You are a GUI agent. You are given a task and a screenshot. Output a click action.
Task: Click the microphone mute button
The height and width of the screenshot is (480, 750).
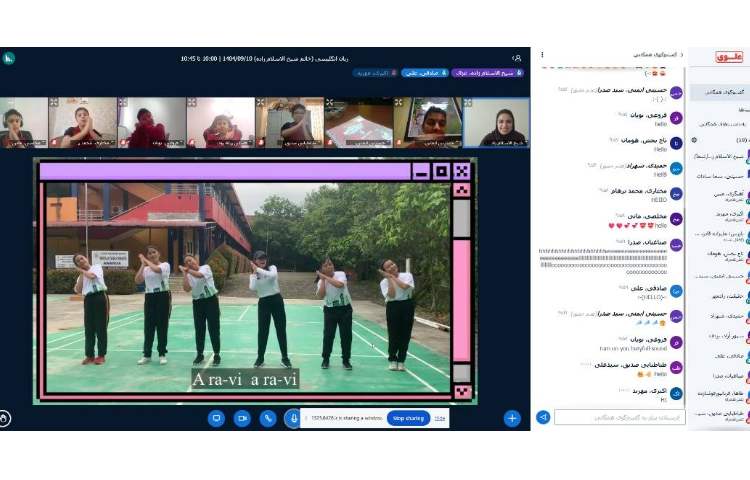tap(293, 418)
